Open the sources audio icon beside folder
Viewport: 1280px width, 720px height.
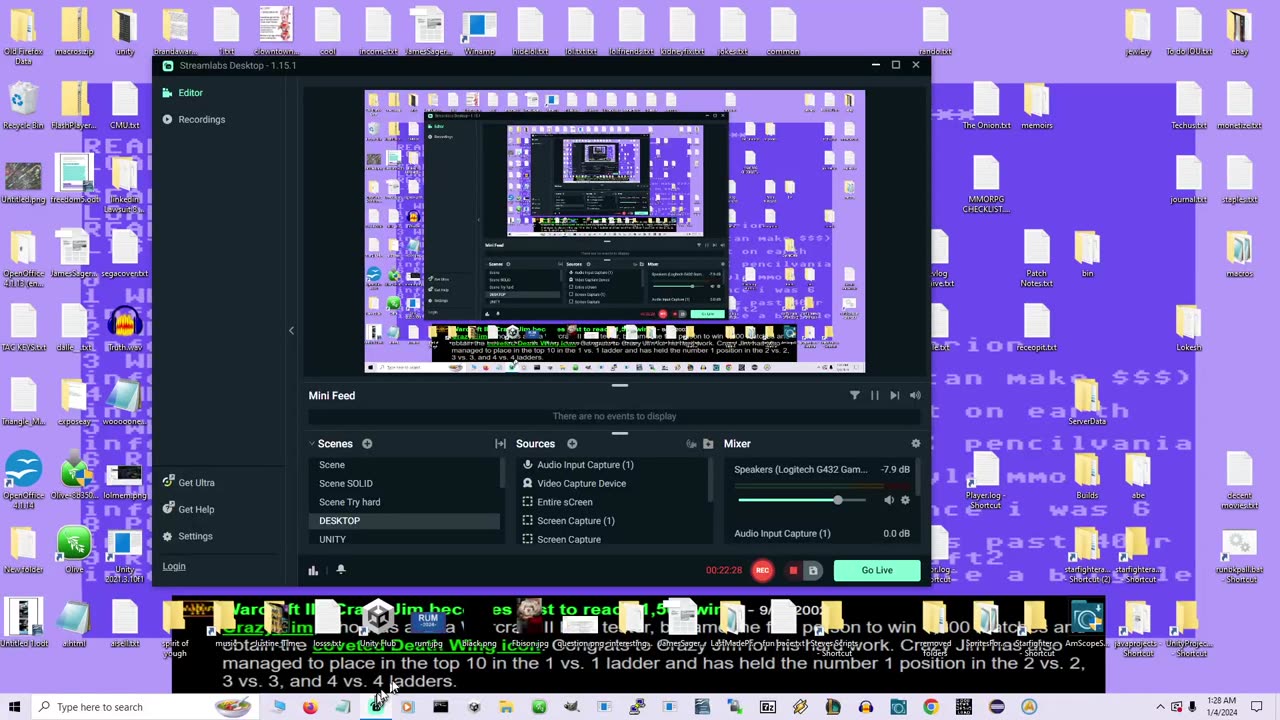pyautogui.click(x=691, y=444)
